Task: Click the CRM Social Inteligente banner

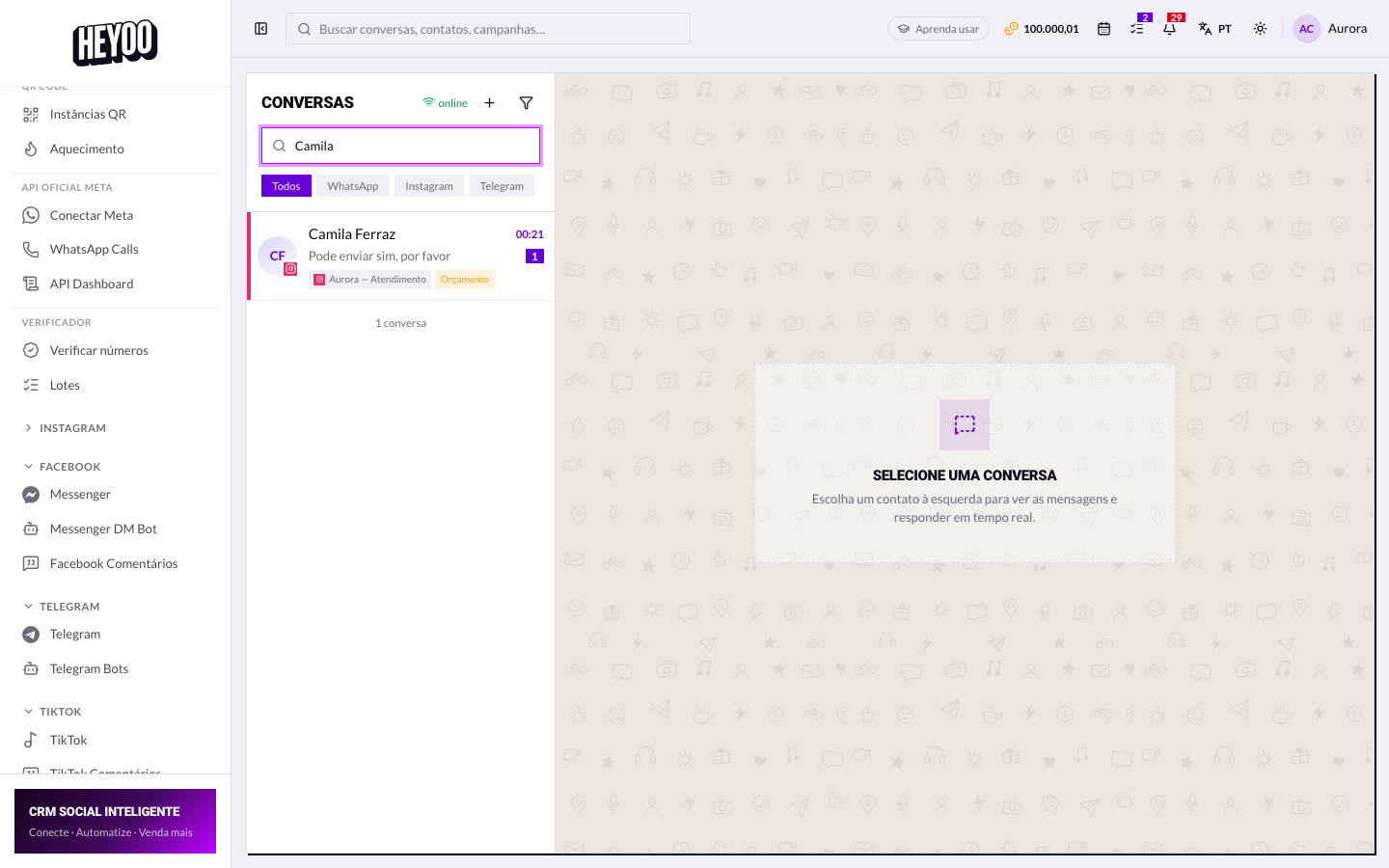Action: pyautogui.click(x=115, y=821)
